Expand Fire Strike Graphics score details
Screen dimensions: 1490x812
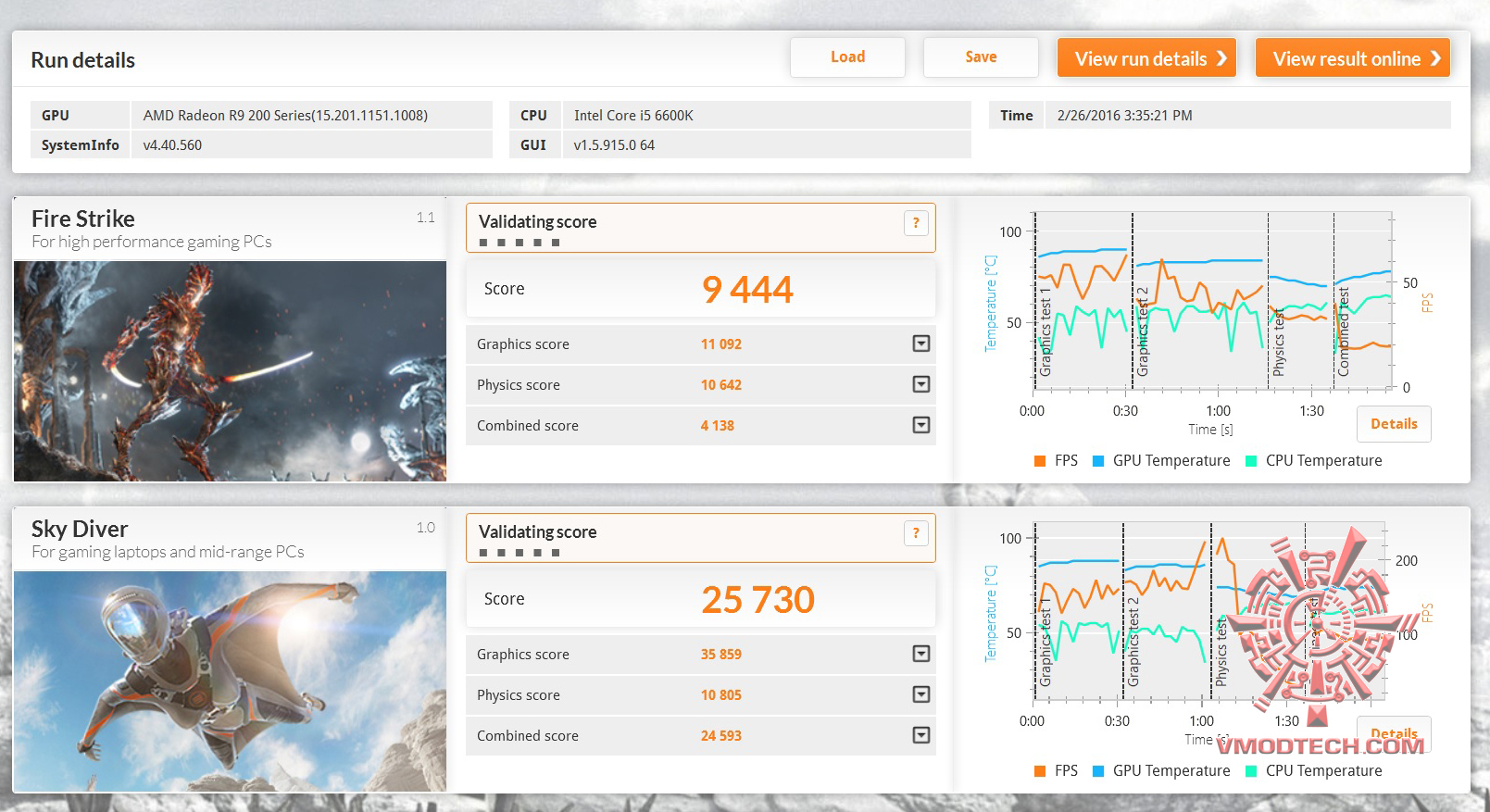[x=921, y=344]
